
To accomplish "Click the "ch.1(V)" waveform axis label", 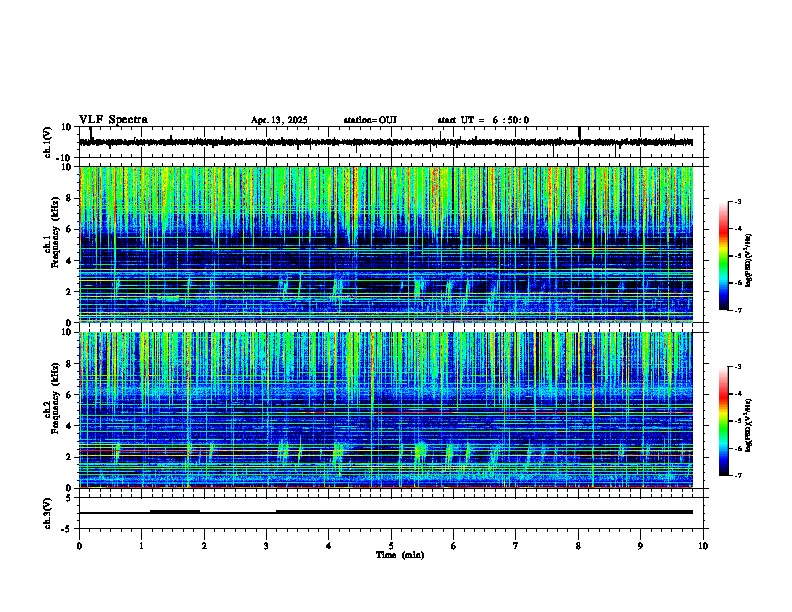I will [48, 142].
